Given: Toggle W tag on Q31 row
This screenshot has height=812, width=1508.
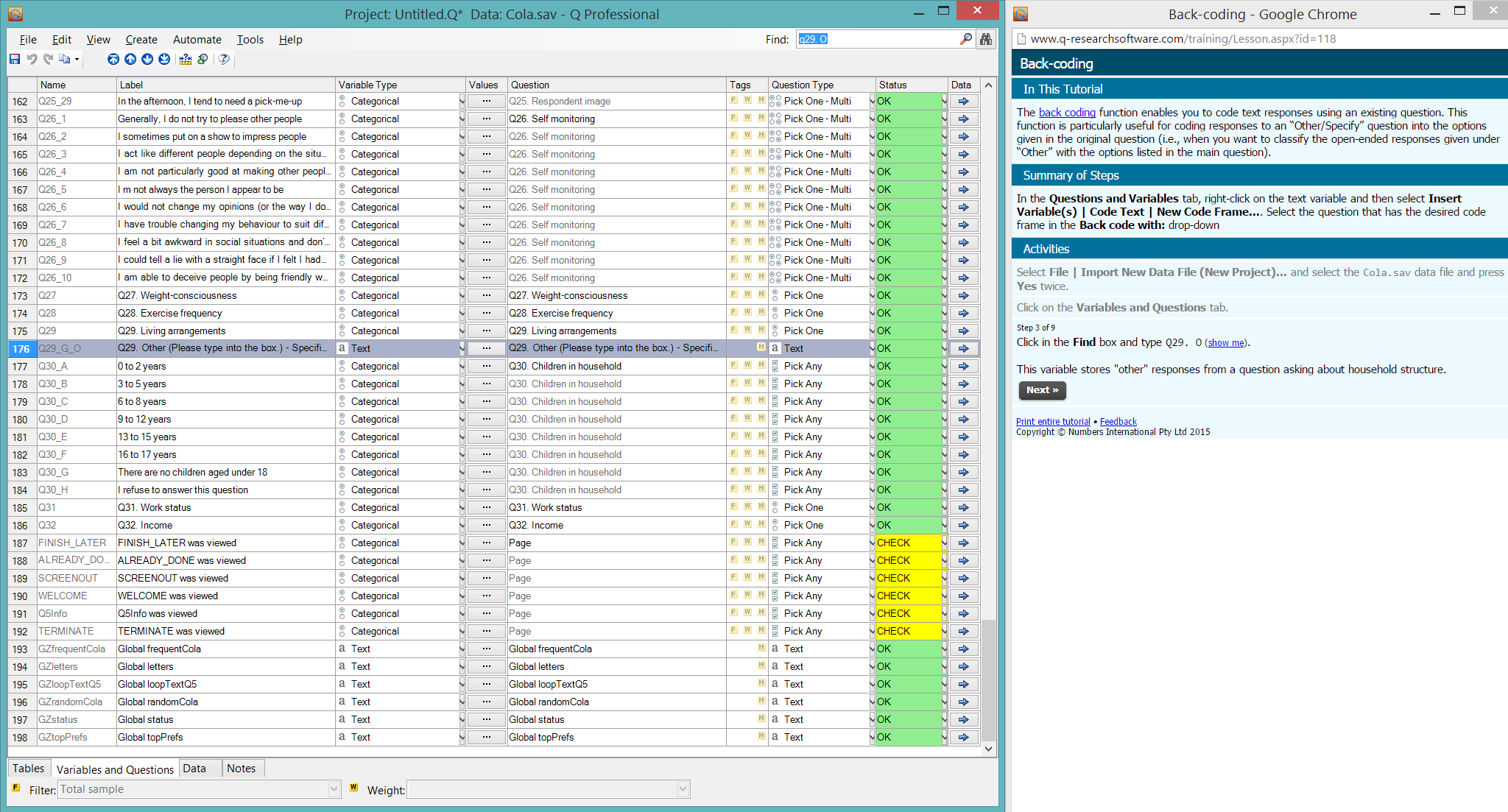Looking at the screenshot, I should (747, 506).
